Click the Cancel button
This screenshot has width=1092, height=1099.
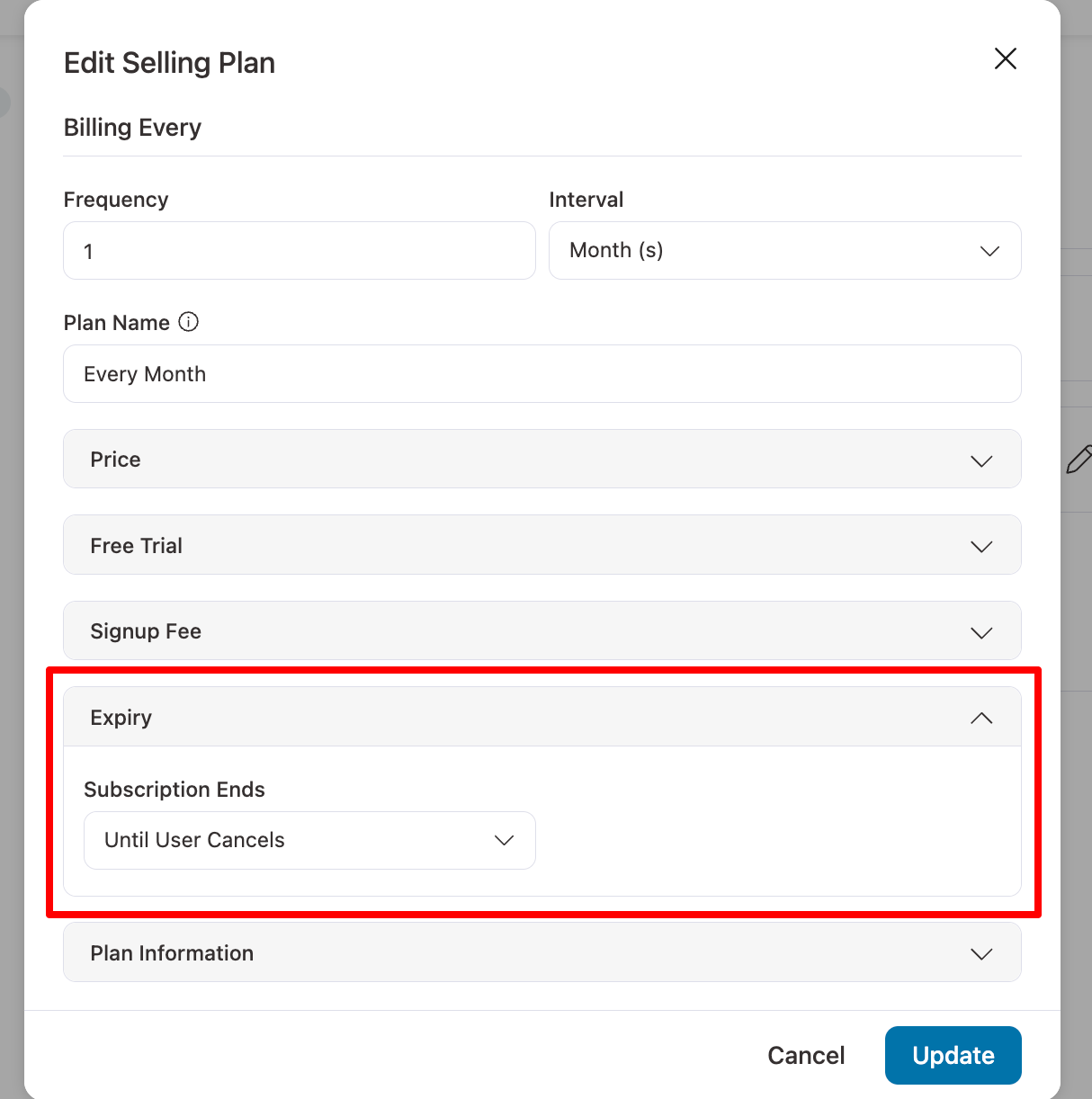[x=805, y=1055]
